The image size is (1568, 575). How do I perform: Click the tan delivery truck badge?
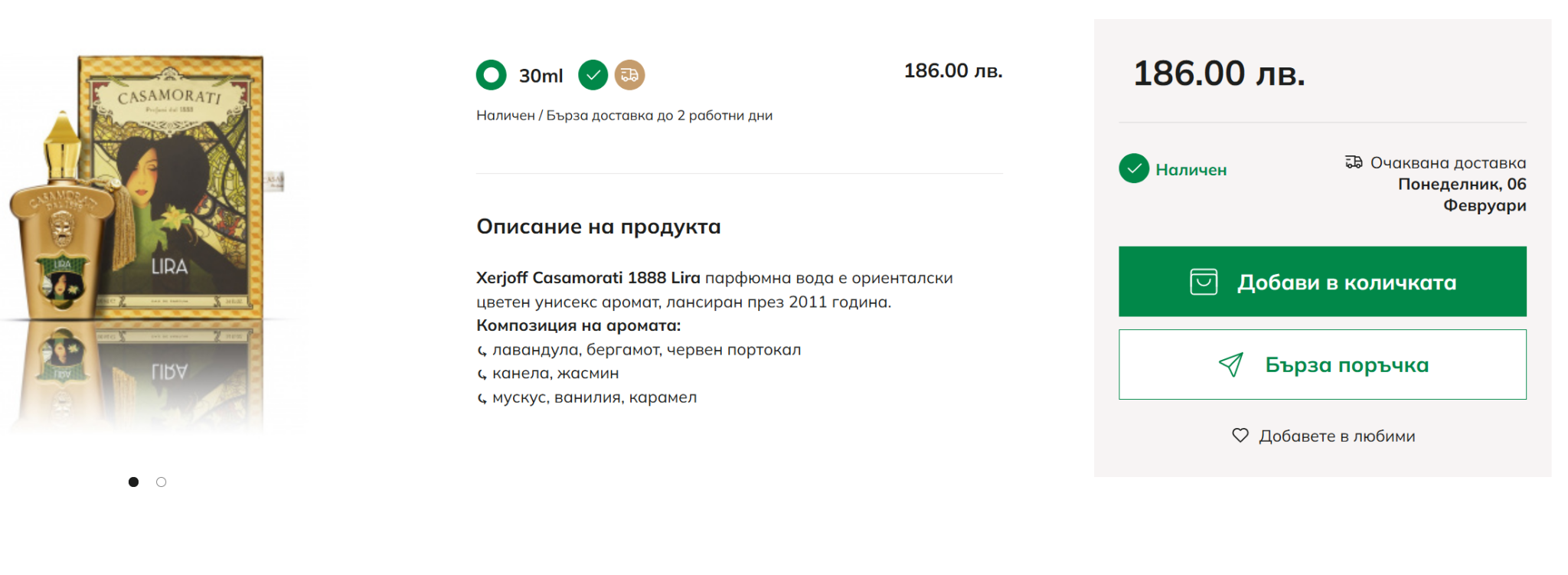[x=629, y=75]
